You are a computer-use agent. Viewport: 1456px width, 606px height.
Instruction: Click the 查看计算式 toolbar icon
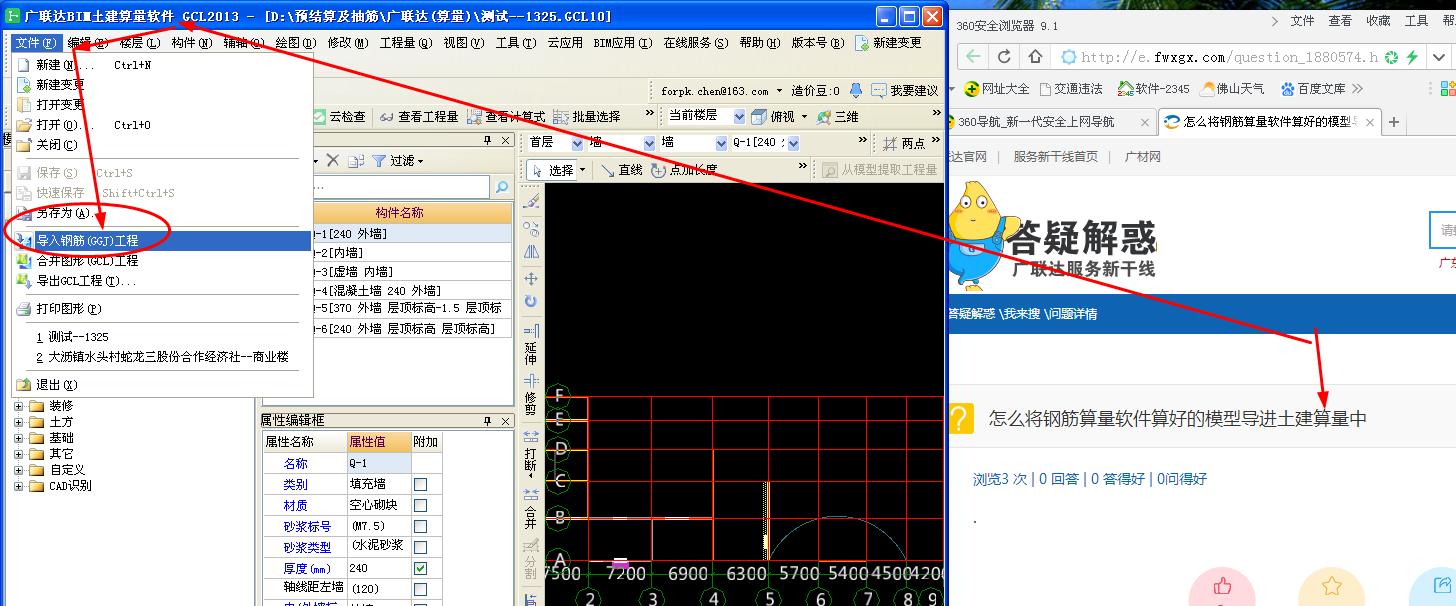[473, 117]
